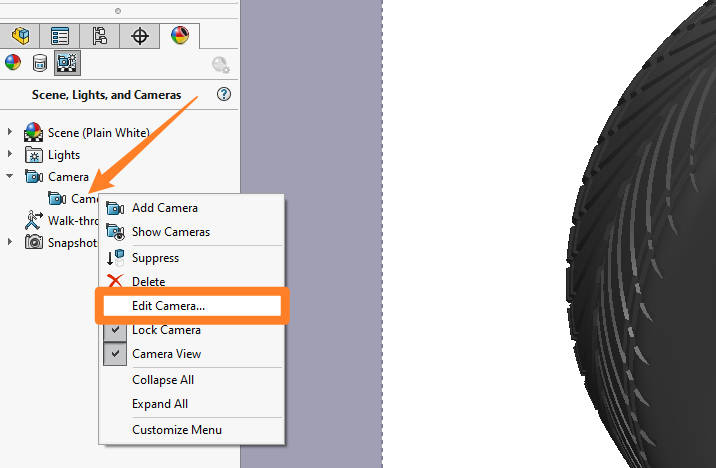Click Show Cameras in the context menu
The height and width of the screenshot is (468, 716).
click(170, 232)
